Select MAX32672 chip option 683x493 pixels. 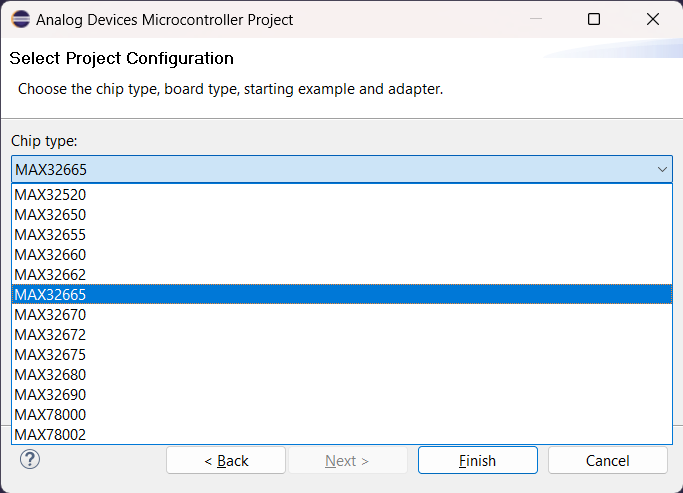click(342, 334)
